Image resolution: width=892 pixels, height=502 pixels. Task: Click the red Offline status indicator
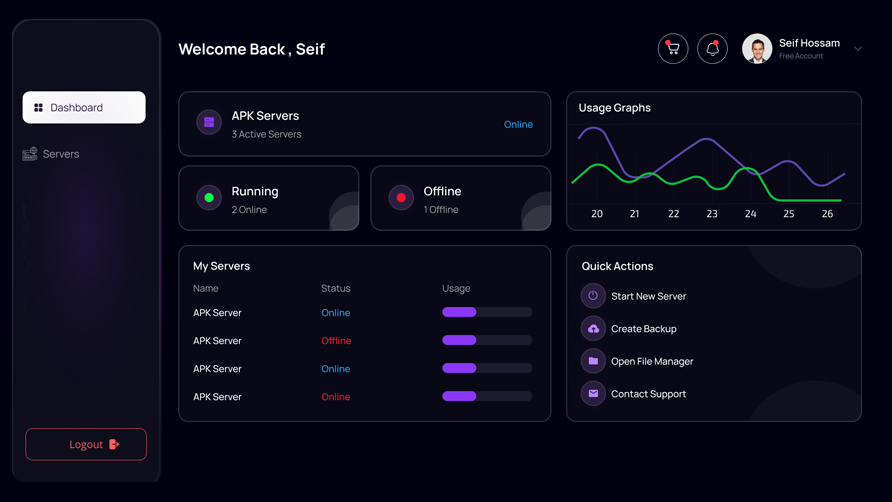[401, 198]
